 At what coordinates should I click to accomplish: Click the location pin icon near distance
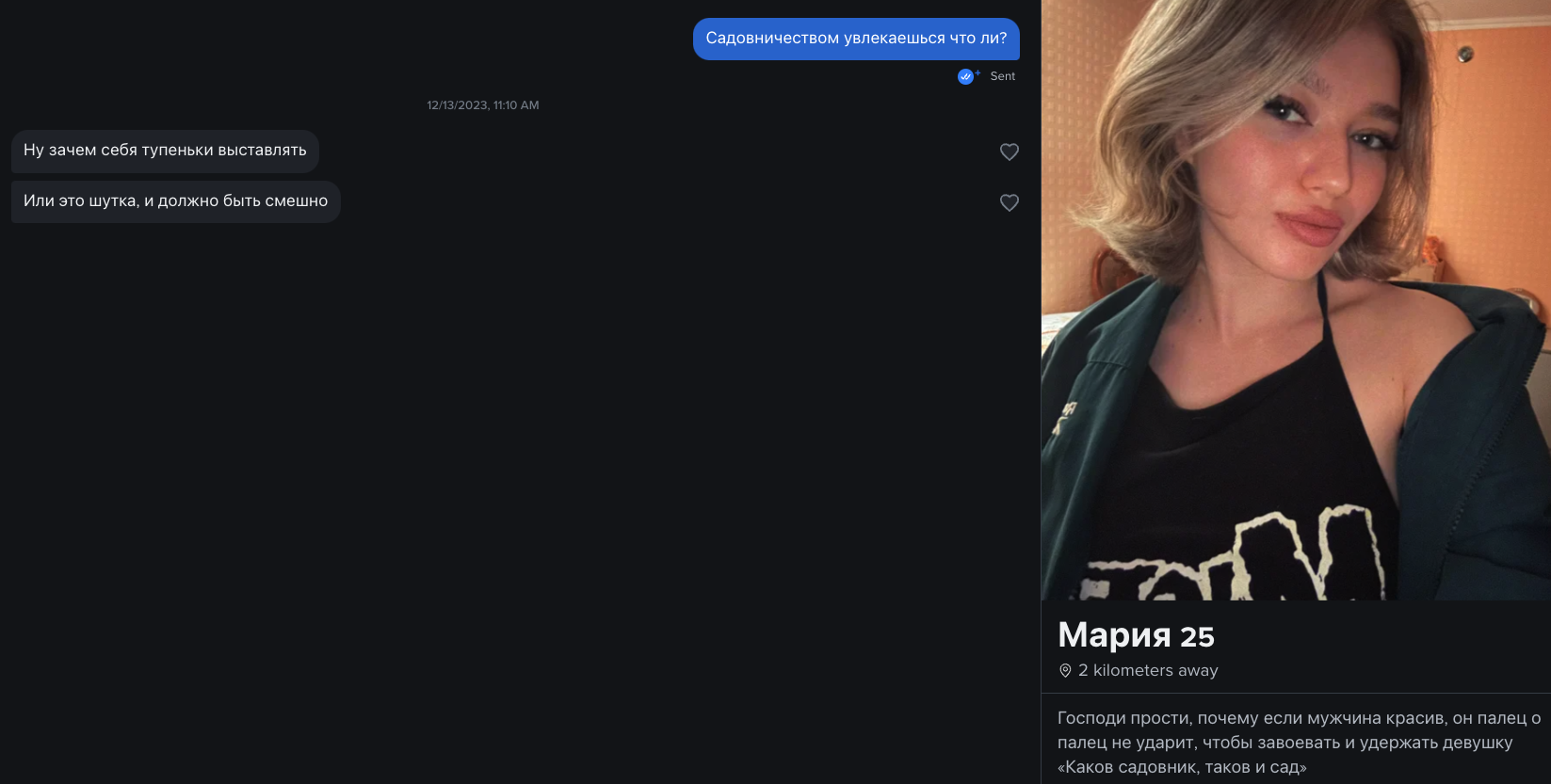1065,671
